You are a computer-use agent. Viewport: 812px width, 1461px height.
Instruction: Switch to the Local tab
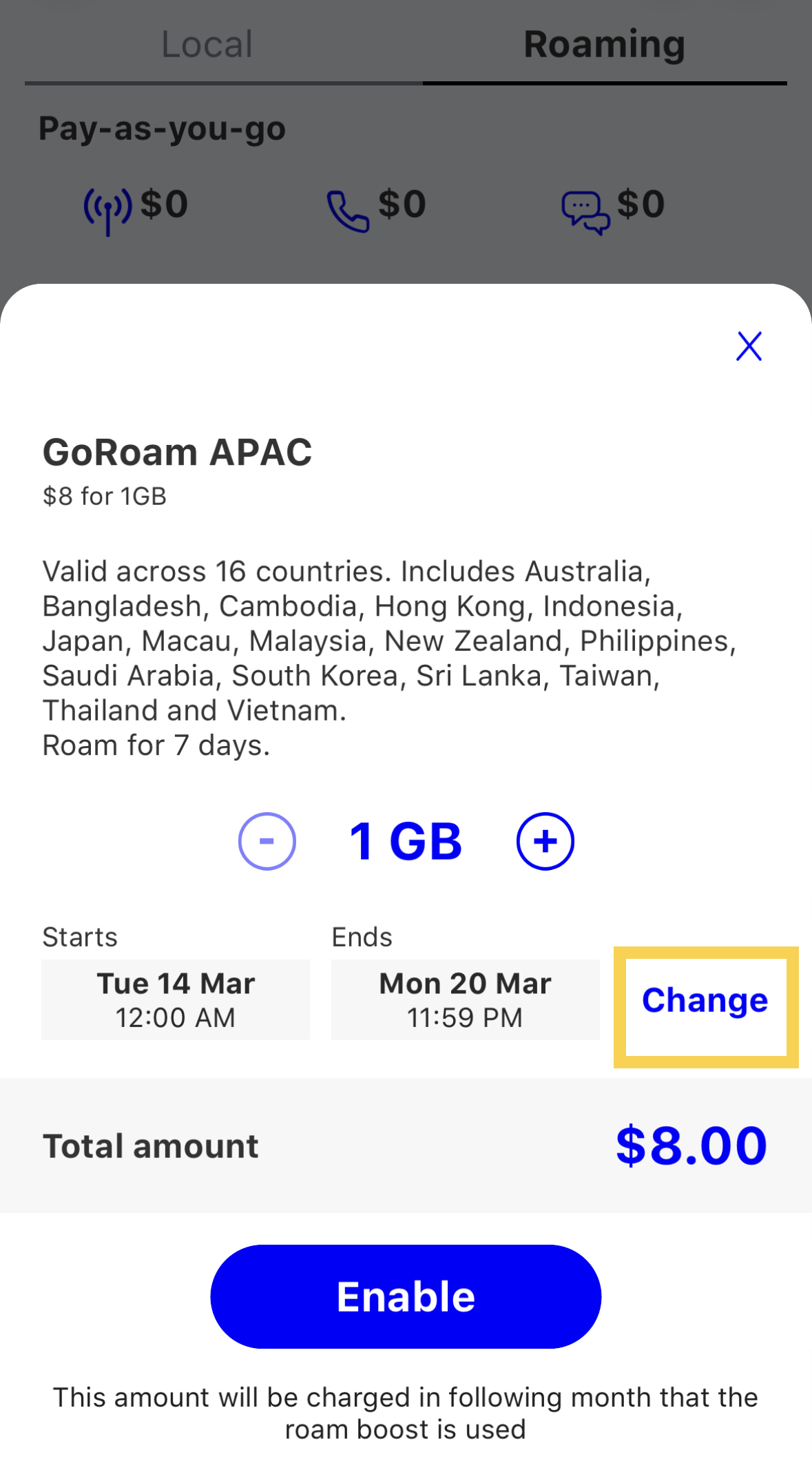[207, 44]
